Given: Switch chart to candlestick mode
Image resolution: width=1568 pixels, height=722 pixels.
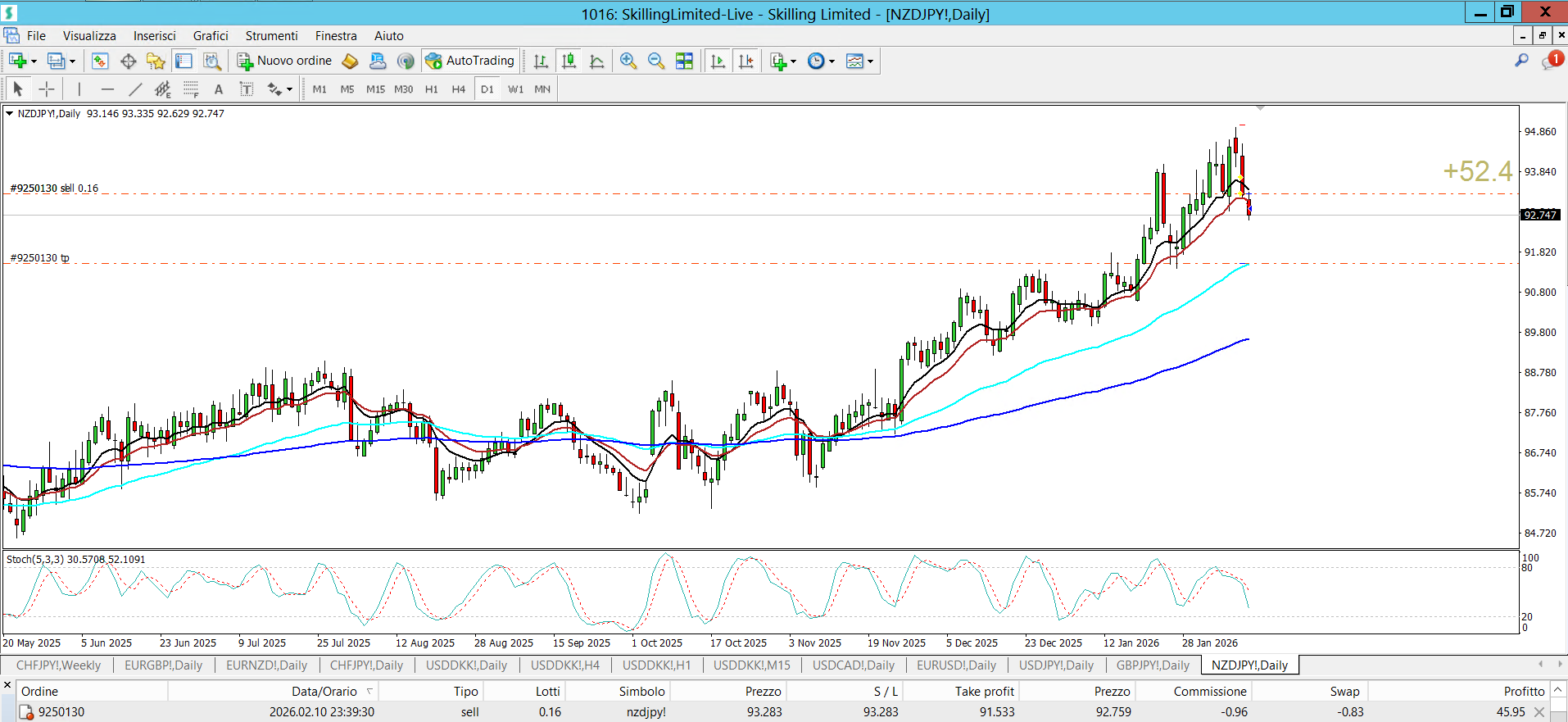Looking at the screenshot, I should pos(569,61).
